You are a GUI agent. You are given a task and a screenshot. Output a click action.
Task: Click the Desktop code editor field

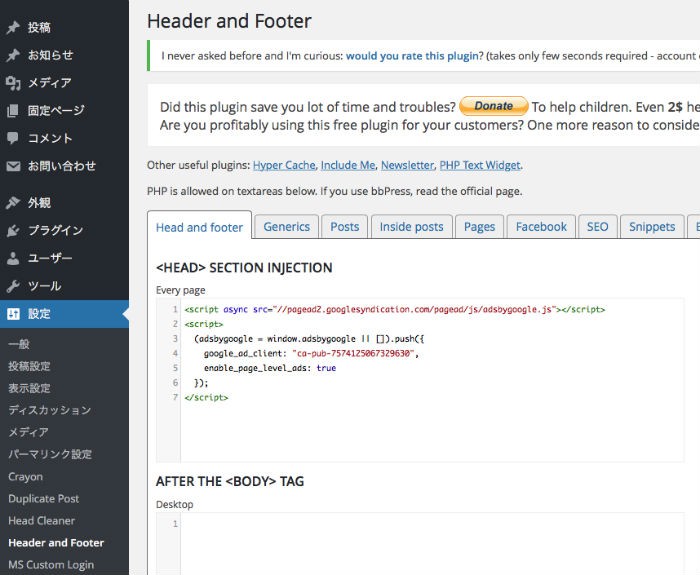420,544
